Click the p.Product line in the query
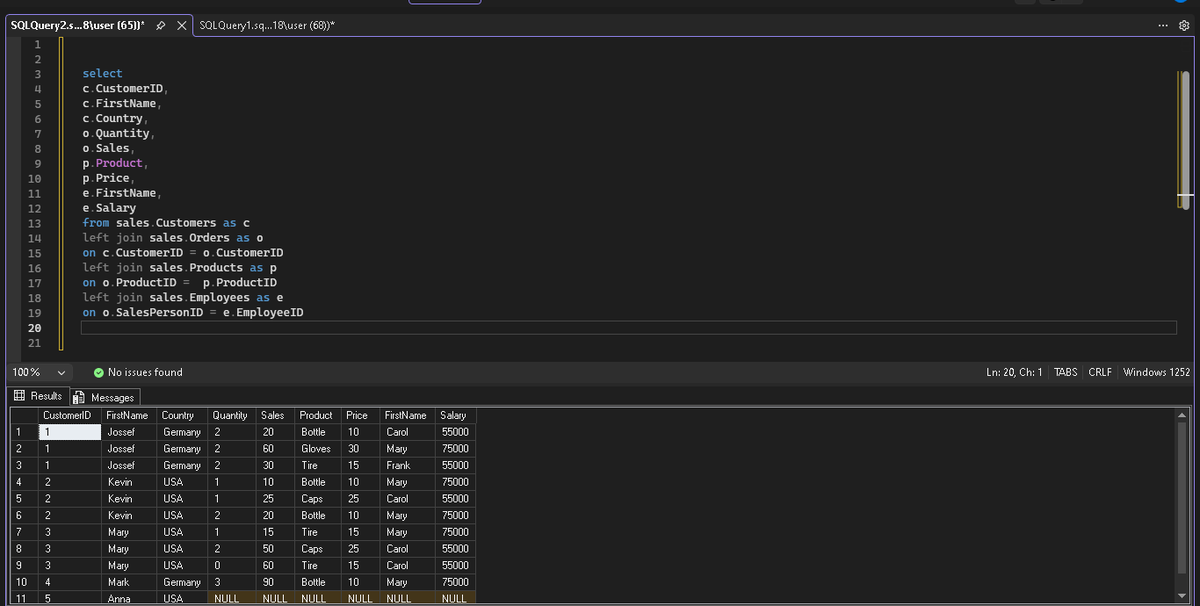 tap(115, 163)
